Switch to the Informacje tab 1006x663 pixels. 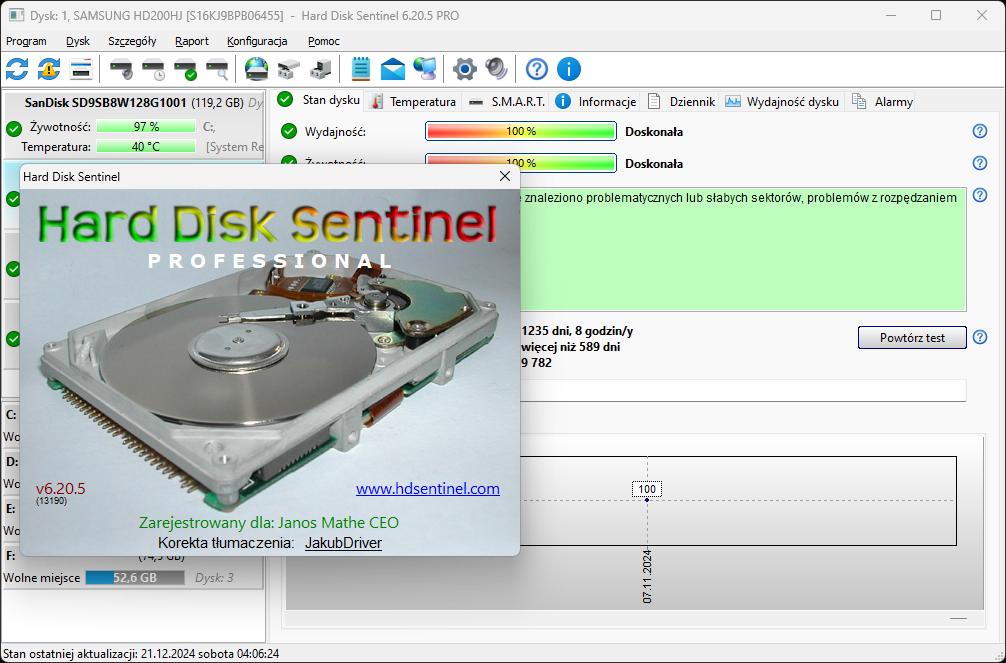click(x=596, y=101)
